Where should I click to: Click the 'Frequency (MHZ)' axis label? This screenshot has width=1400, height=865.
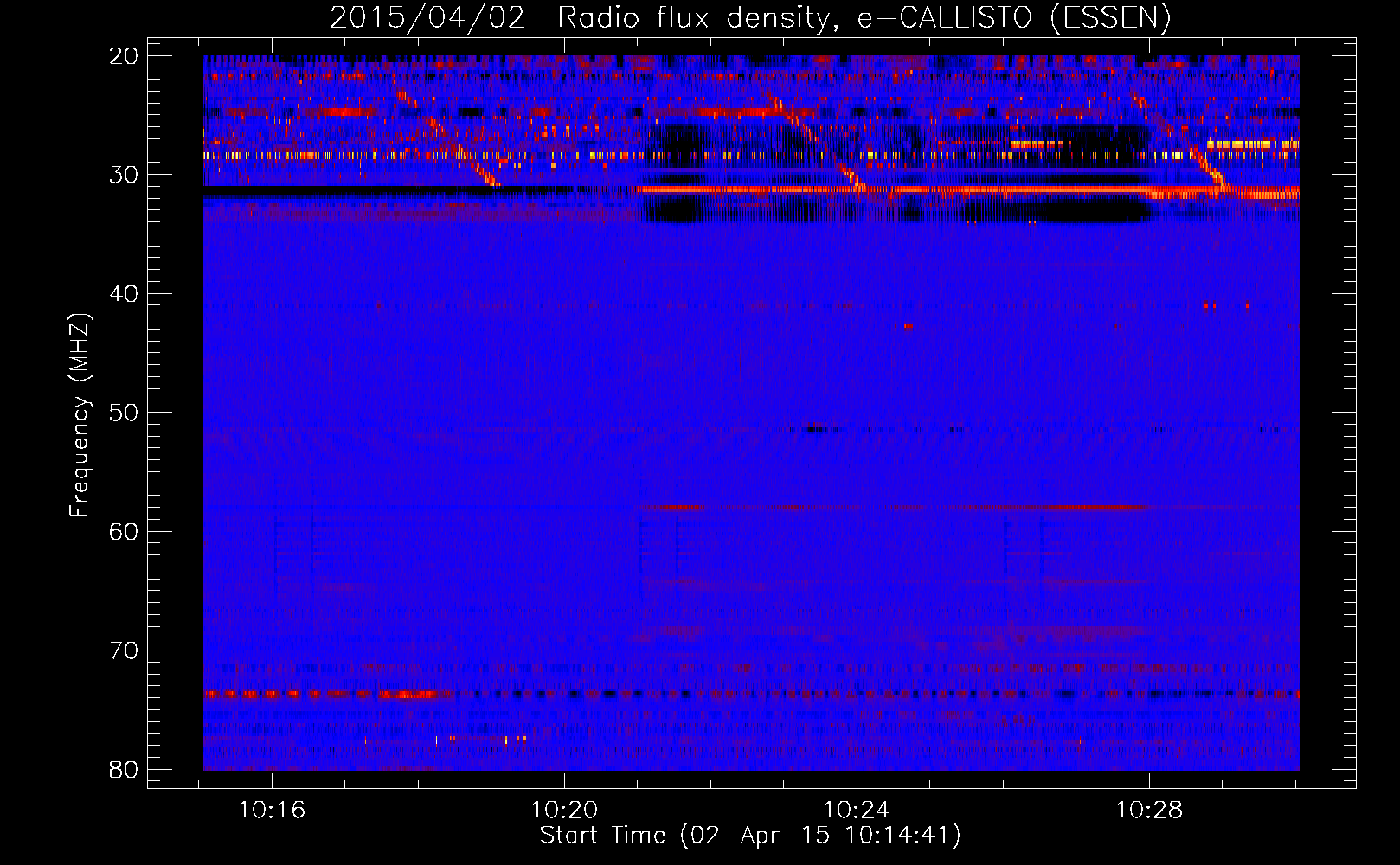80,415
